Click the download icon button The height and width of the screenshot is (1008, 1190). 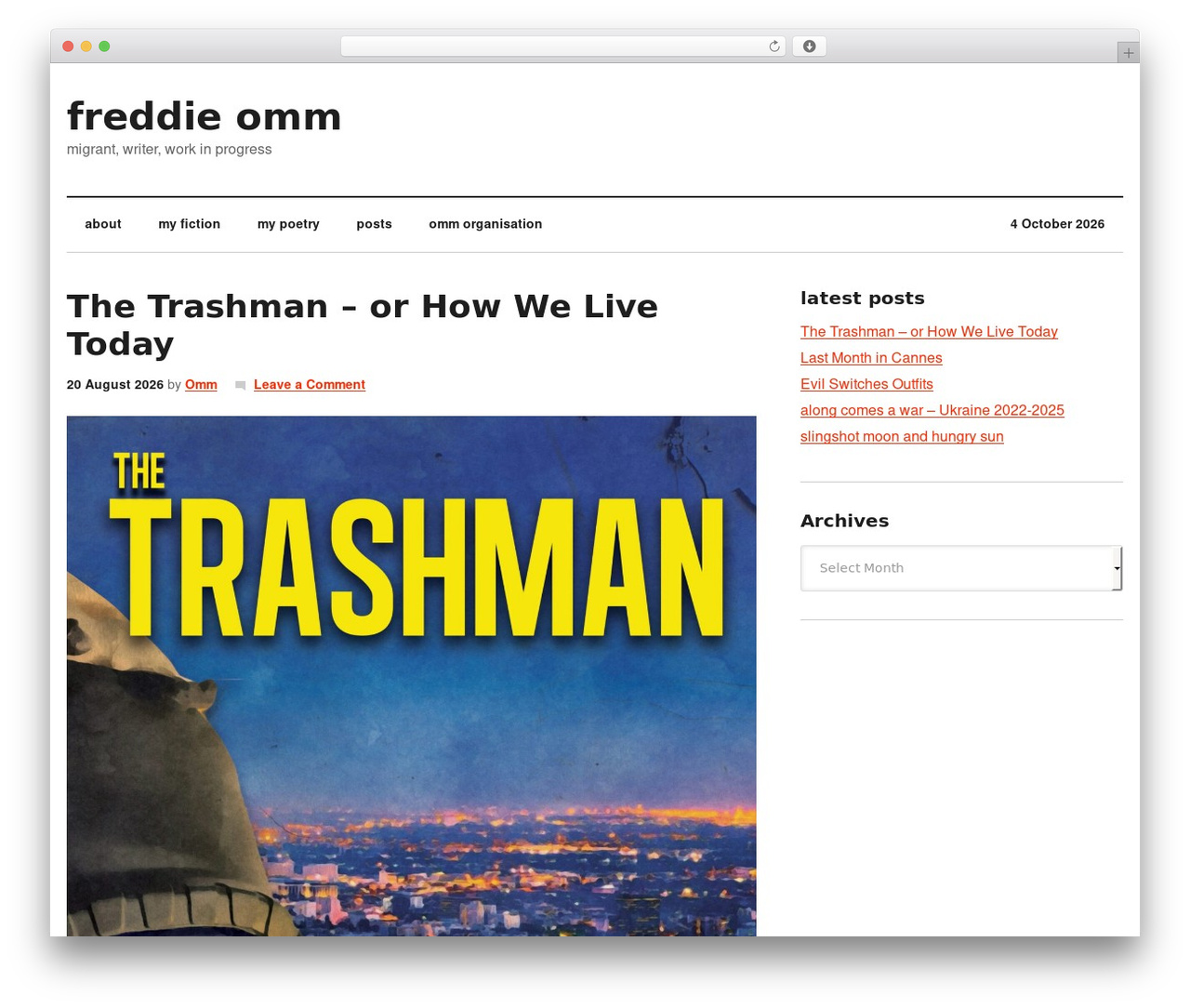click(x=809, y=46)
